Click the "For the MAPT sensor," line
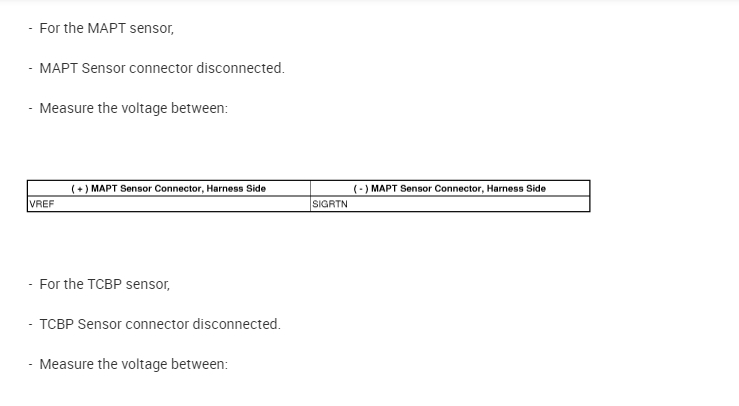This screenshot has width=739, height=406. 106,28
